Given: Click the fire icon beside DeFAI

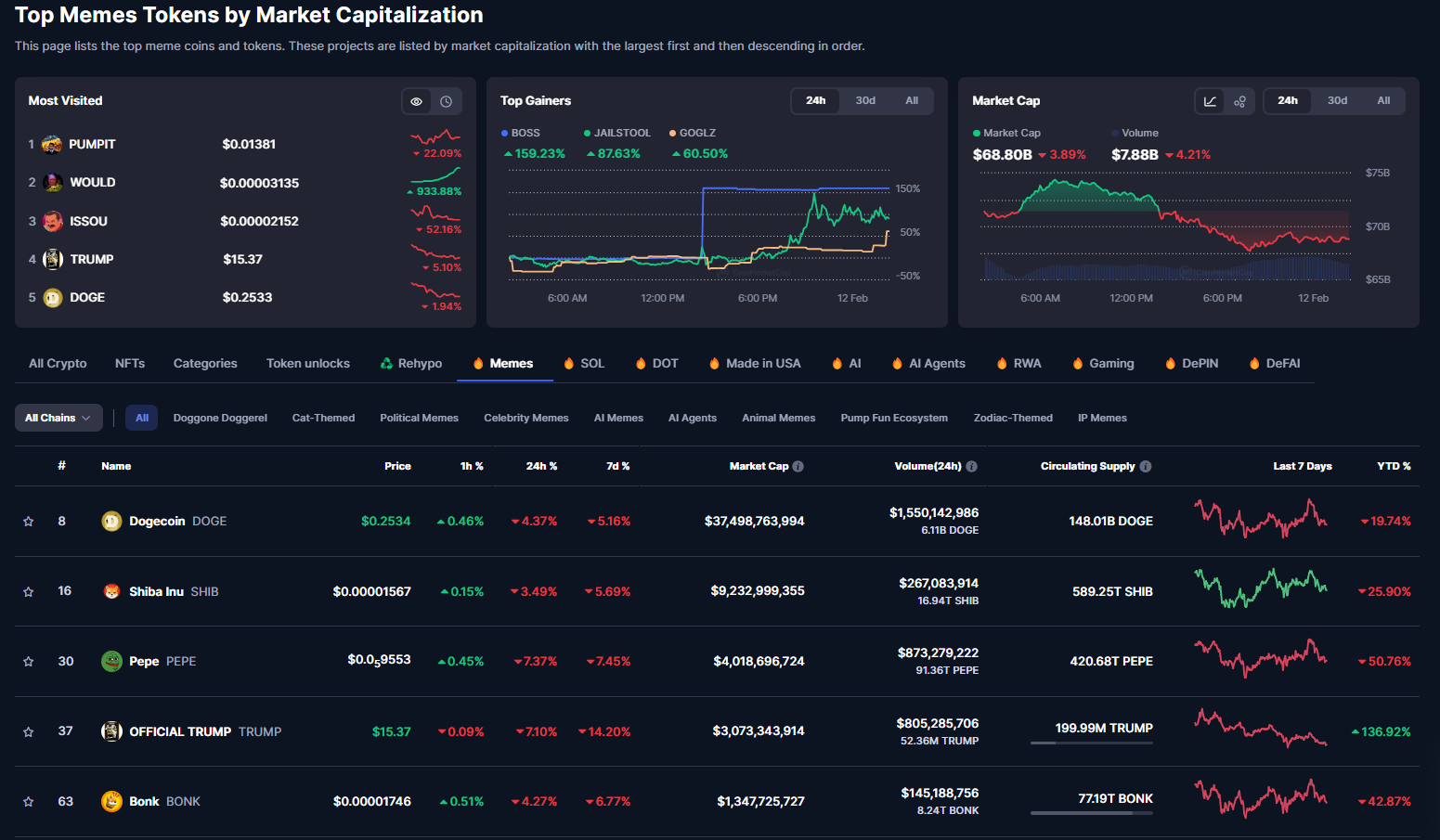Looking at the screenshot, I should (1254, 364).
